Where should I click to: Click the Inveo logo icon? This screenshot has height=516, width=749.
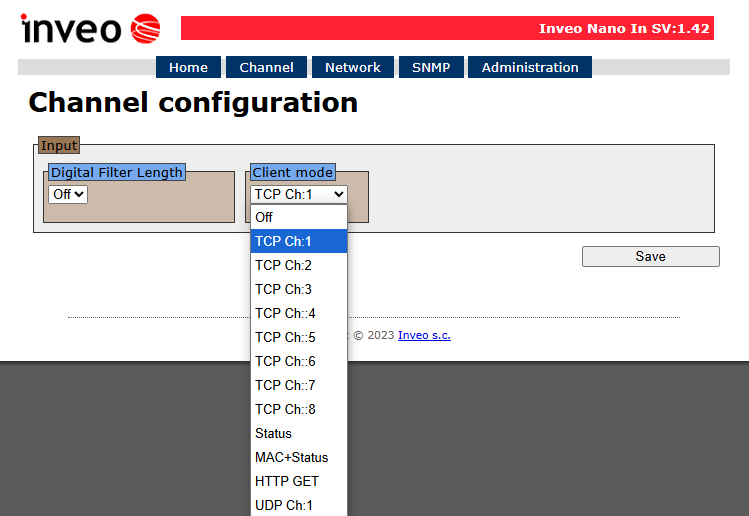[x=145, y=29]
